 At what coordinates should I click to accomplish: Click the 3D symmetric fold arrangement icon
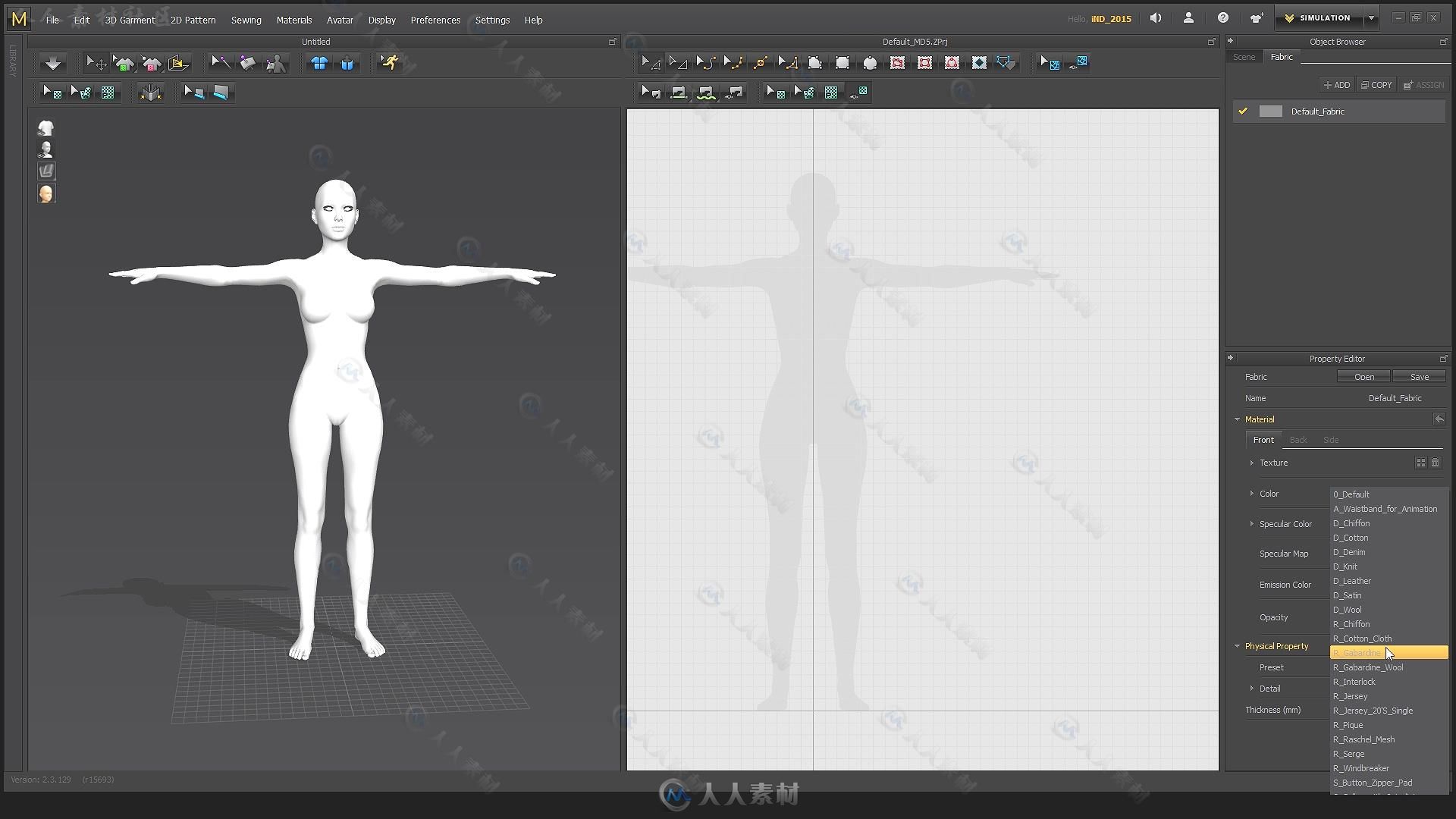click(x=151, y=93)
